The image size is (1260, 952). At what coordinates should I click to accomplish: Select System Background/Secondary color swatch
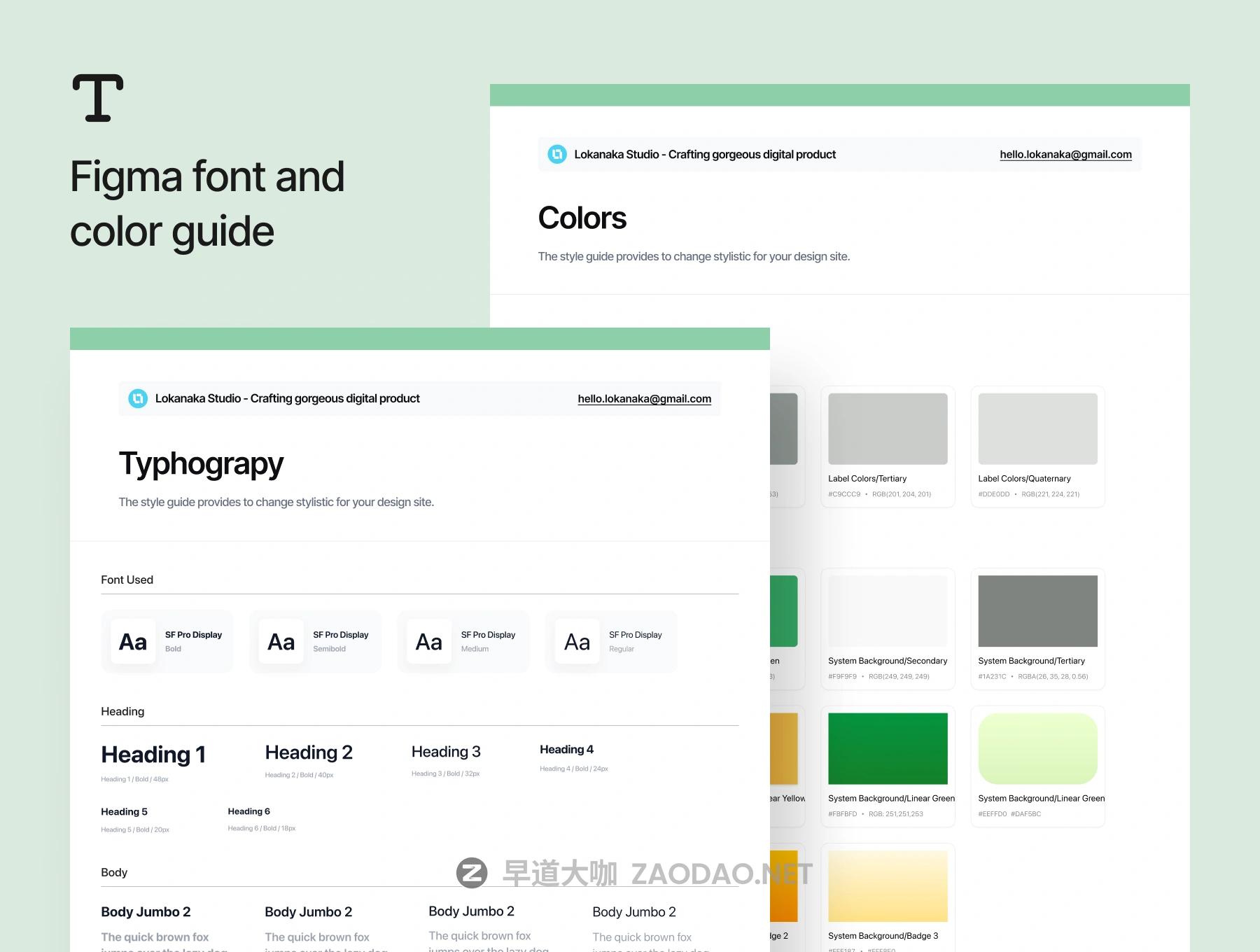pos(888,611)
